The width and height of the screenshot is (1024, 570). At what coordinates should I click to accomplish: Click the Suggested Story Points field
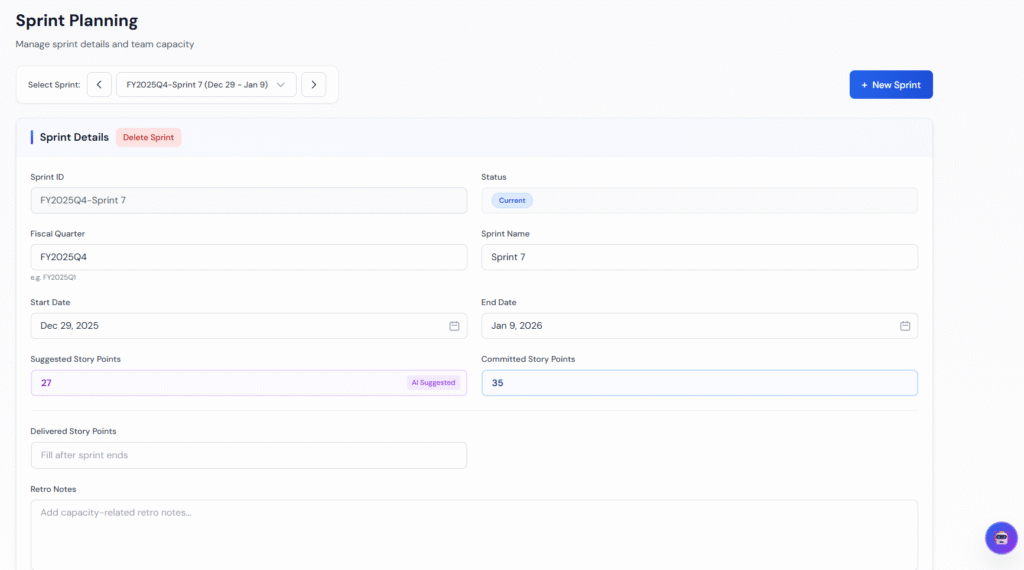(249, 383)
